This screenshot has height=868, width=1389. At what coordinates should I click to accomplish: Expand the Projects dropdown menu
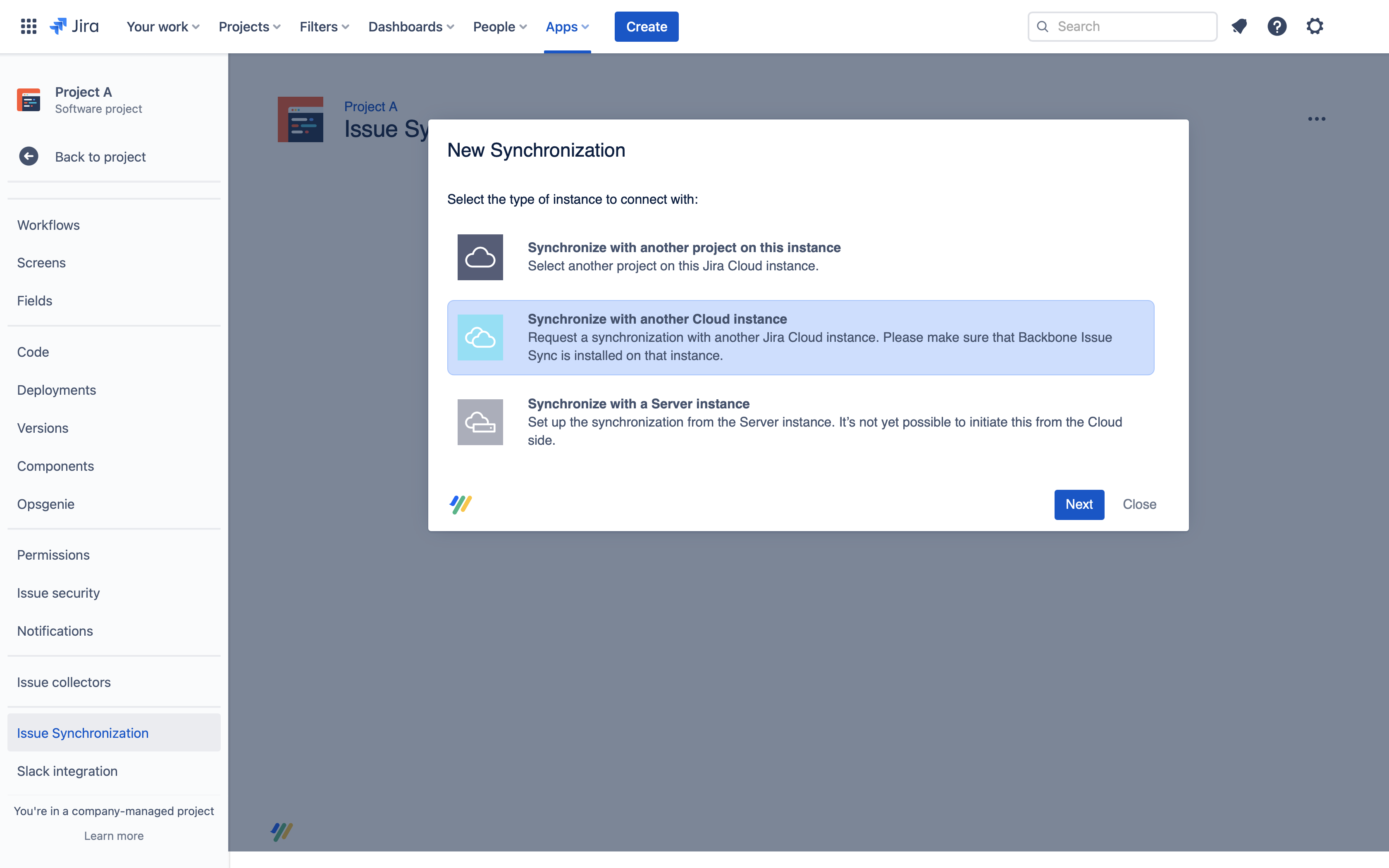[248, 26]
